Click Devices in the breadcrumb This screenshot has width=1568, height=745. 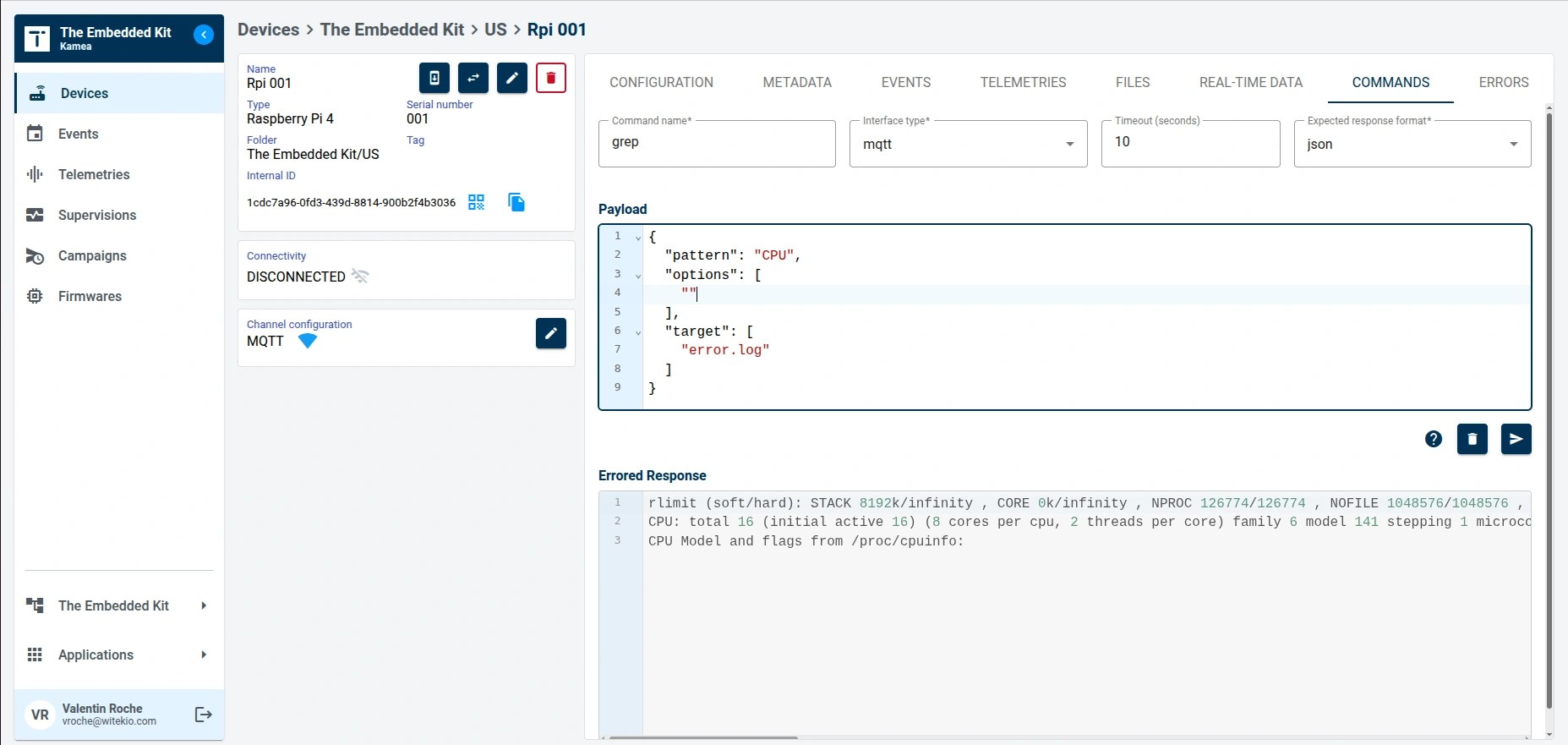(268, 30)
